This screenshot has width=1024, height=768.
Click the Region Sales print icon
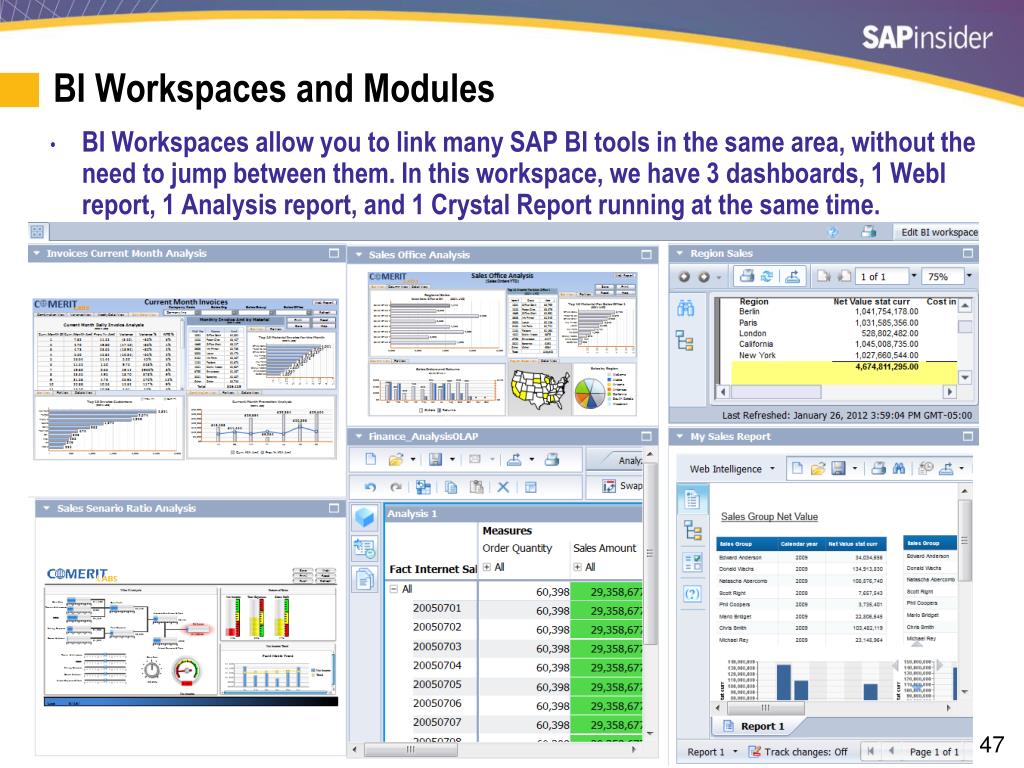coord(746,276)
